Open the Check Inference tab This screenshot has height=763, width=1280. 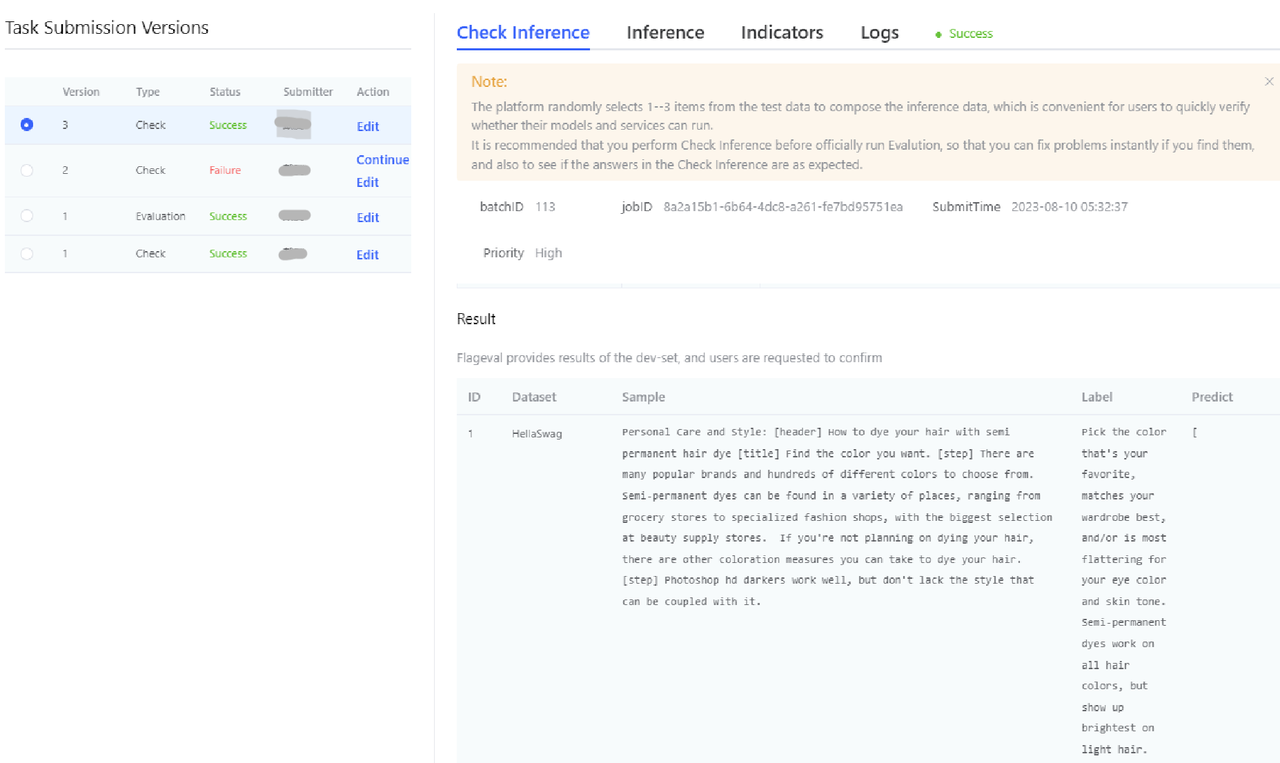(x=523, y=33)
